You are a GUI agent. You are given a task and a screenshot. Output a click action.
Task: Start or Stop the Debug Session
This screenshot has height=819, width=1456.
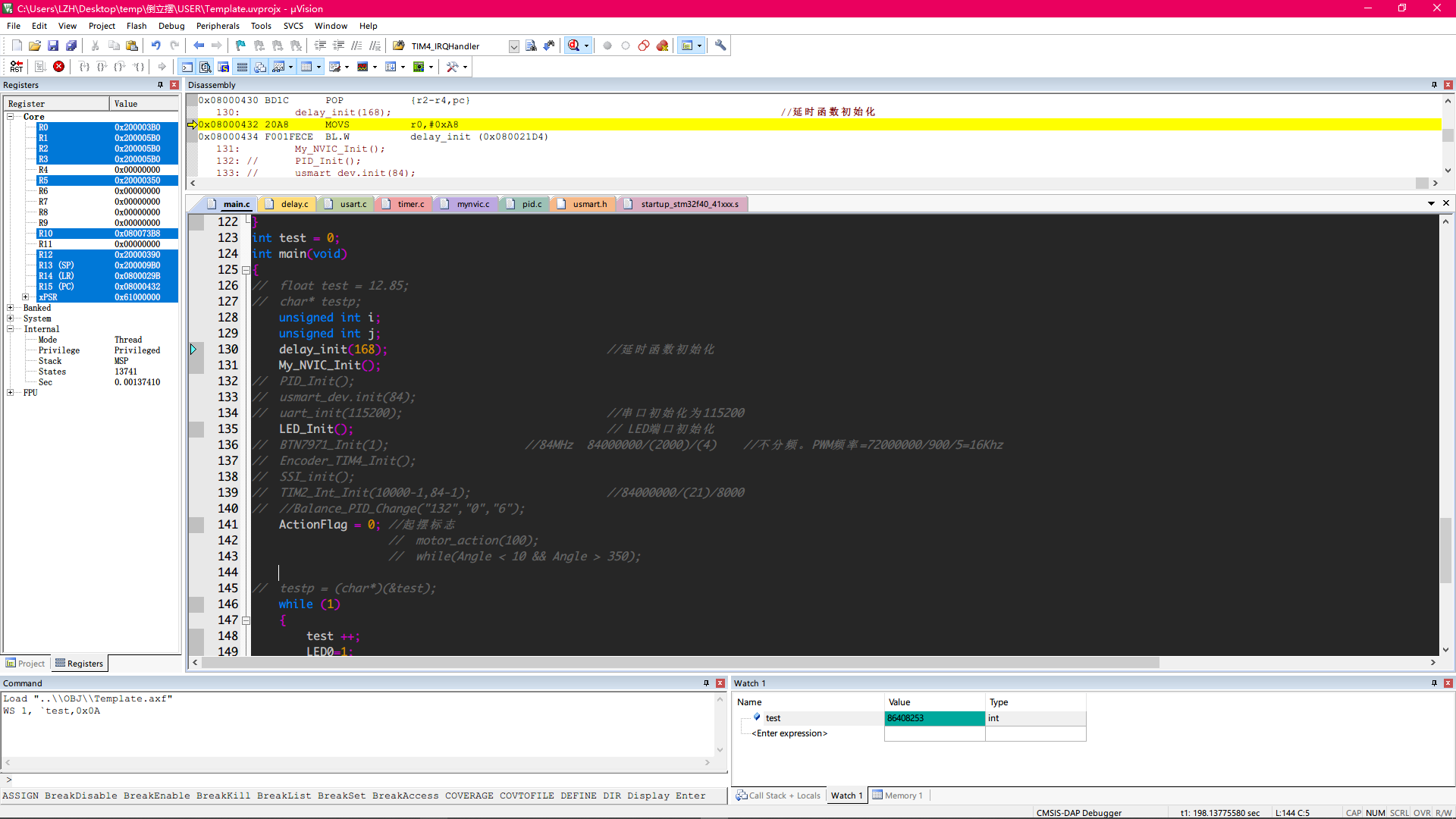click(574, 45)
